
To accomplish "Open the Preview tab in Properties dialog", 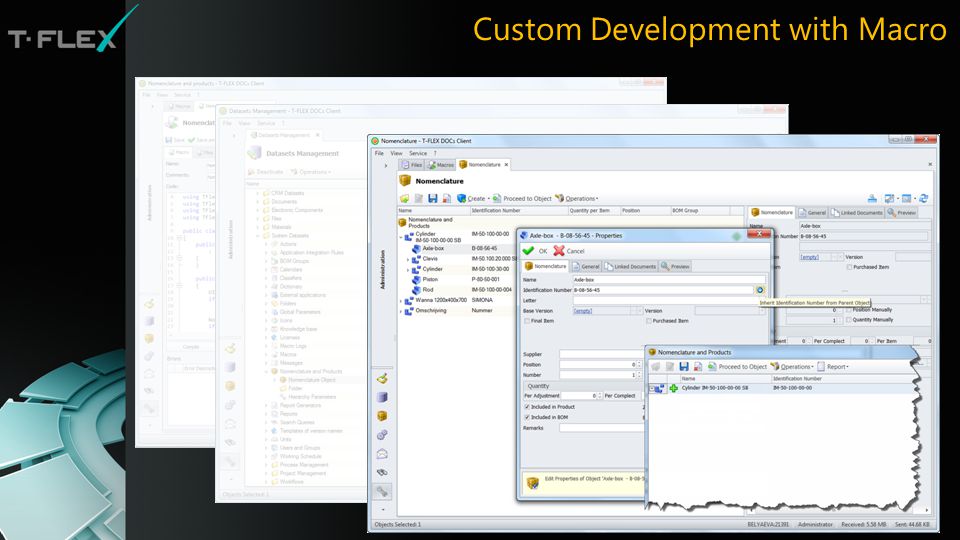I will (675, 266).
